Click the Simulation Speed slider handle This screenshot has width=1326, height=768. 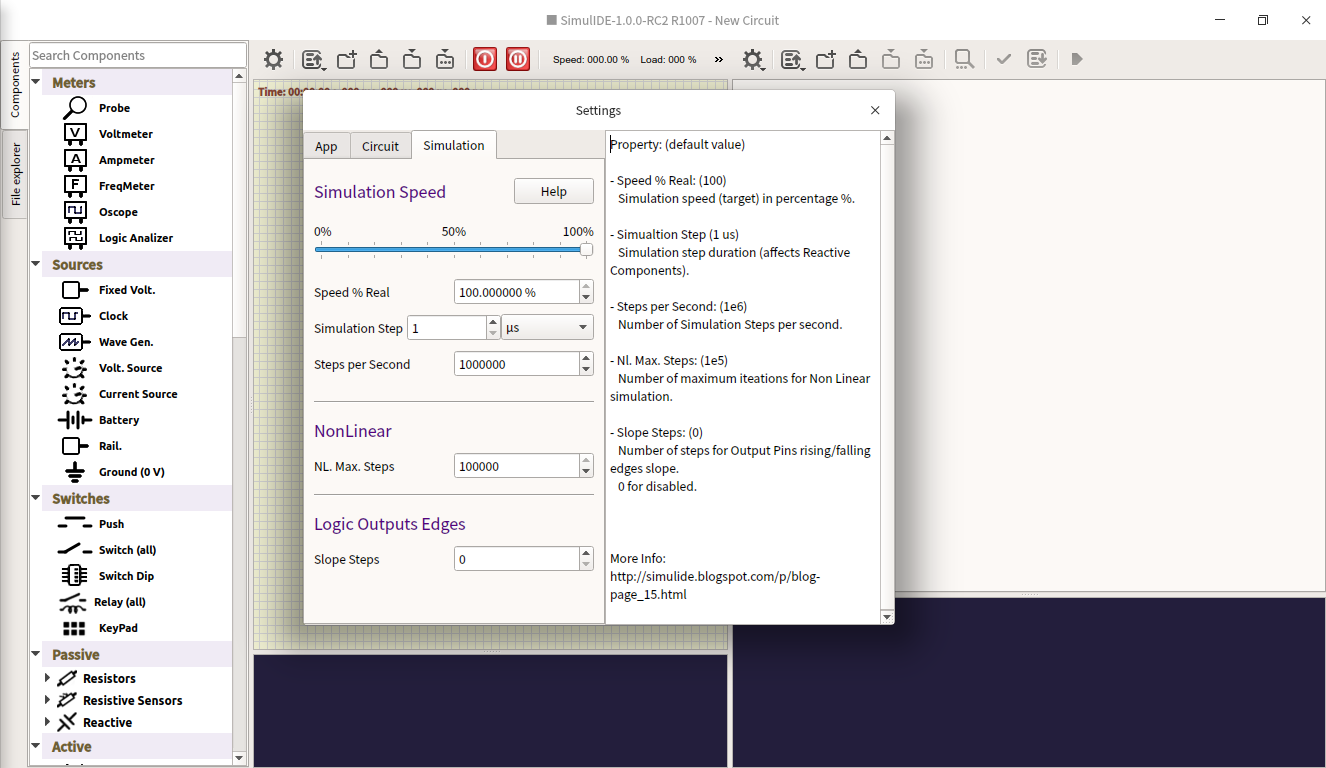point(586,249)
